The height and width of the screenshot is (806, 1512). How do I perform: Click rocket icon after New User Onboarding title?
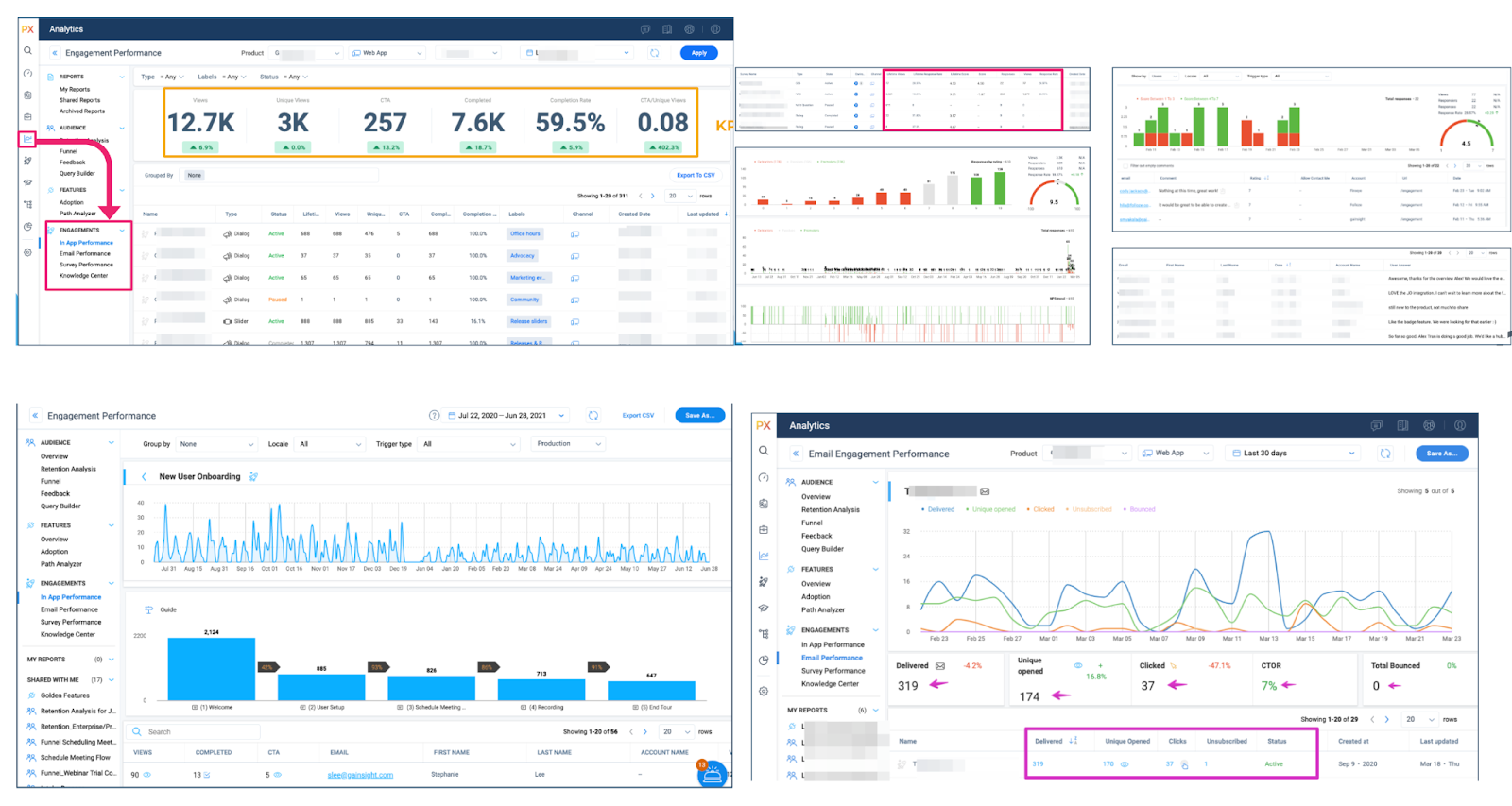253,476
